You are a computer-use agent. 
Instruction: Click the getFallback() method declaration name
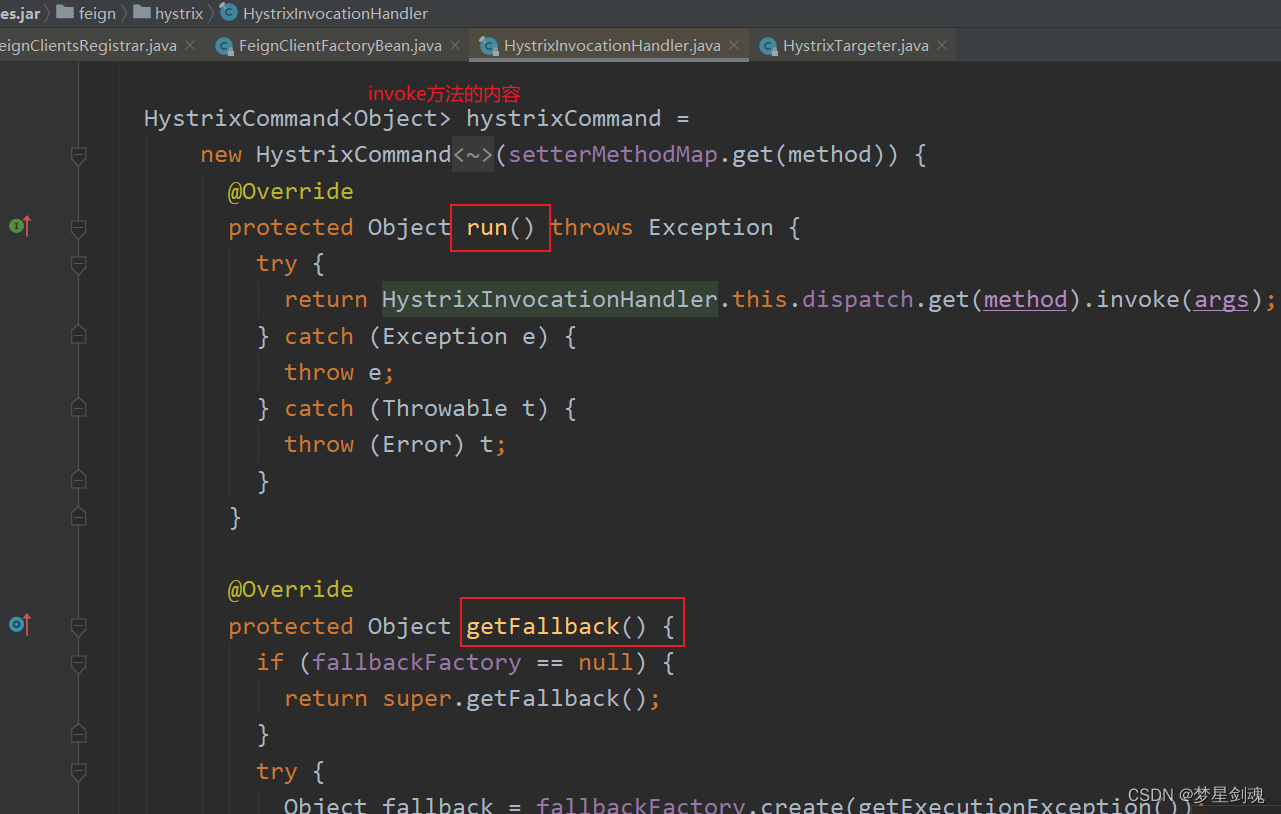point(543,626)
